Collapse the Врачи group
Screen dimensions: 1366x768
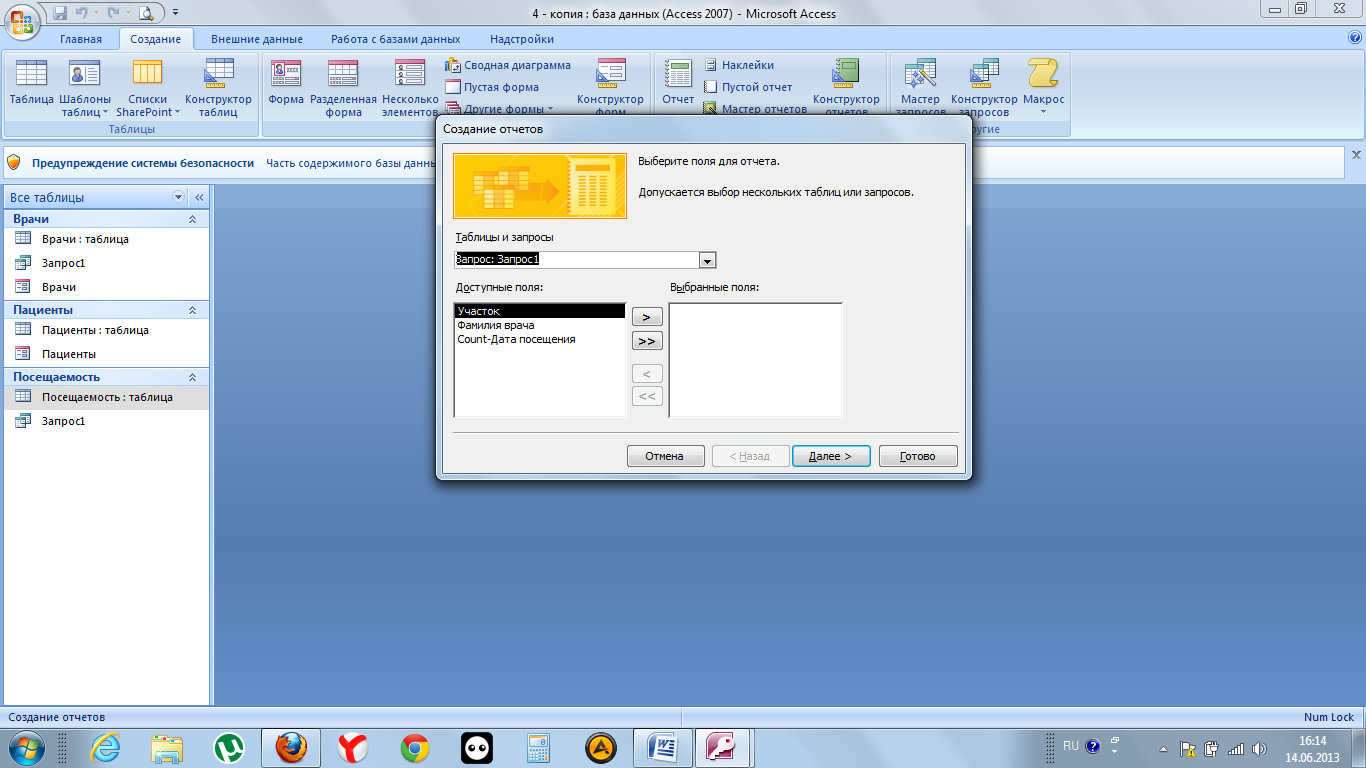[x=192, y=219]
